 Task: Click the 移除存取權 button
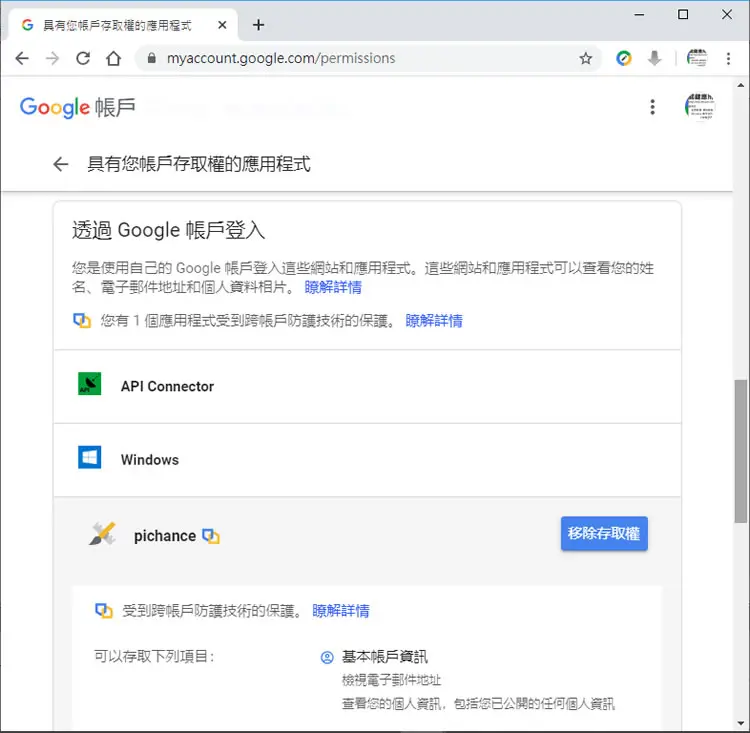[x=604, y=533]
